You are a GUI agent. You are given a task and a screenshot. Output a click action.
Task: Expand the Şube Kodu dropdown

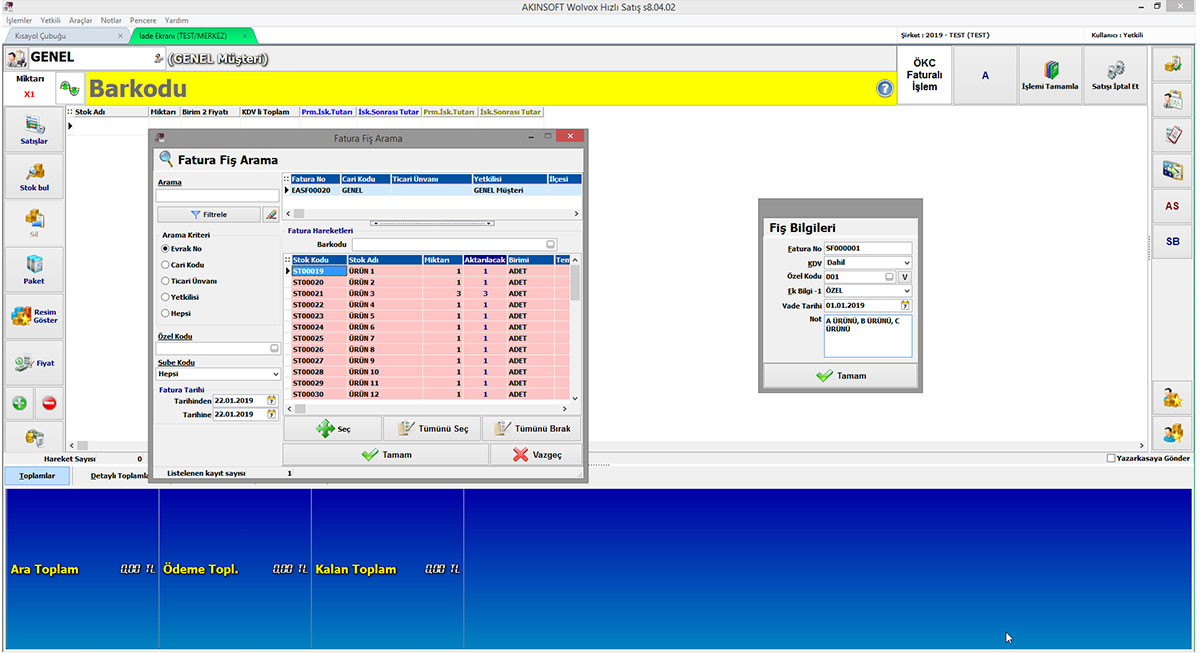(x=275, y=374)
